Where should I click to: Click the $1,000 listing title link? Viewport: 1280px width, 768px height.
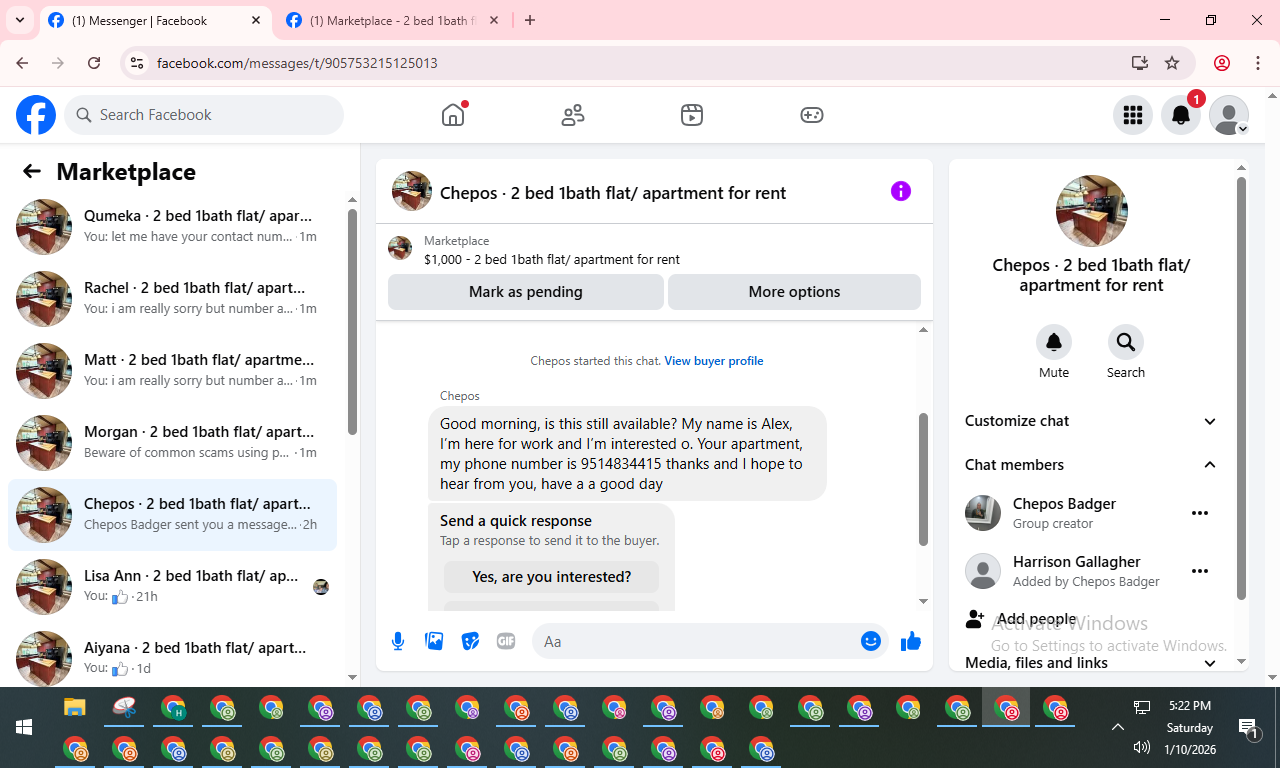tap(552, 259)
